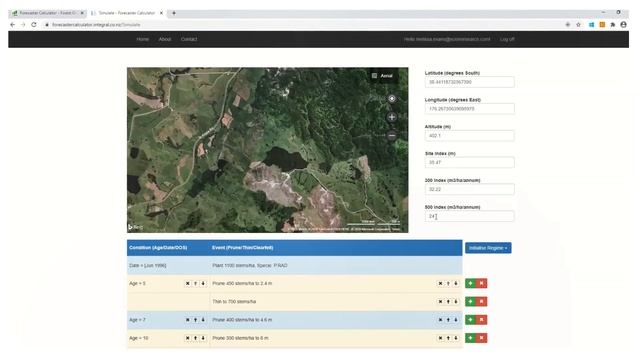Edit the Latitude (degrees South) field
The image size is (640, 360).
click(469, 82)
